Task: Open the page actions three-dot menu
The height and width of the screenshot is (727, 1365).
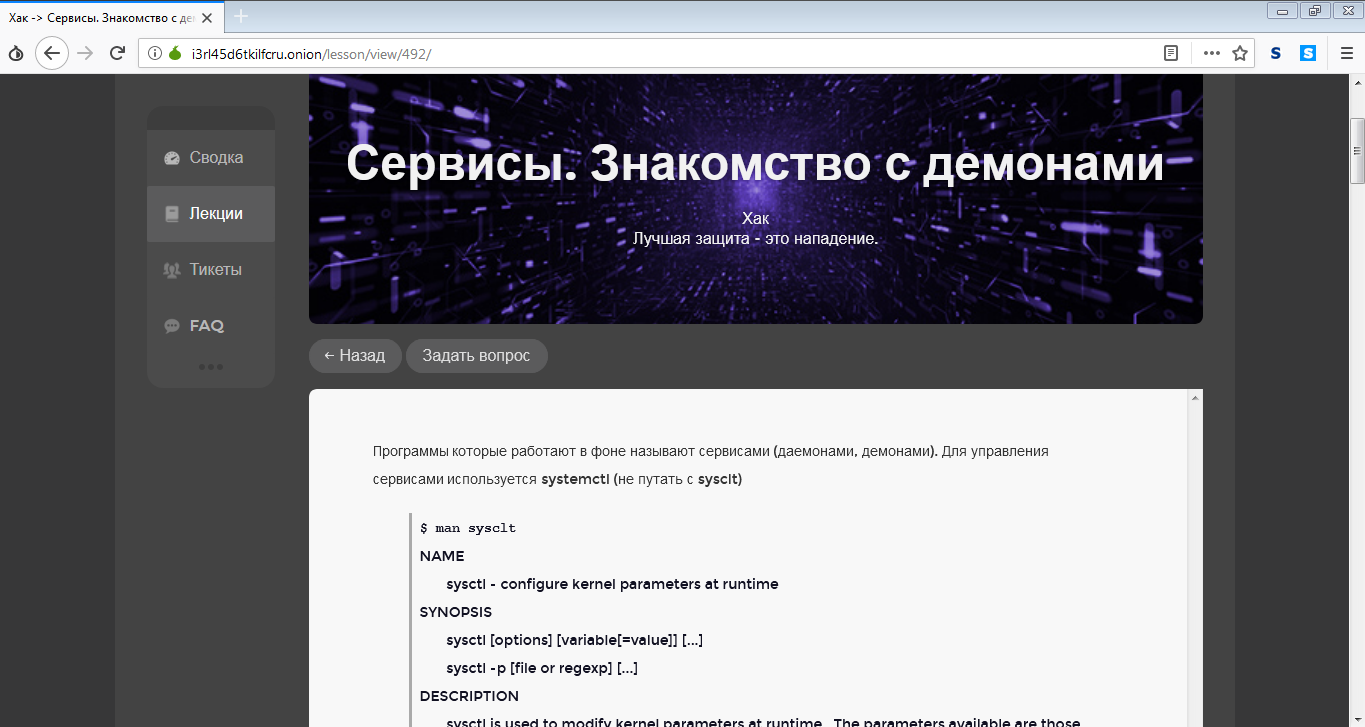Action: click(x=1211, y=53)
